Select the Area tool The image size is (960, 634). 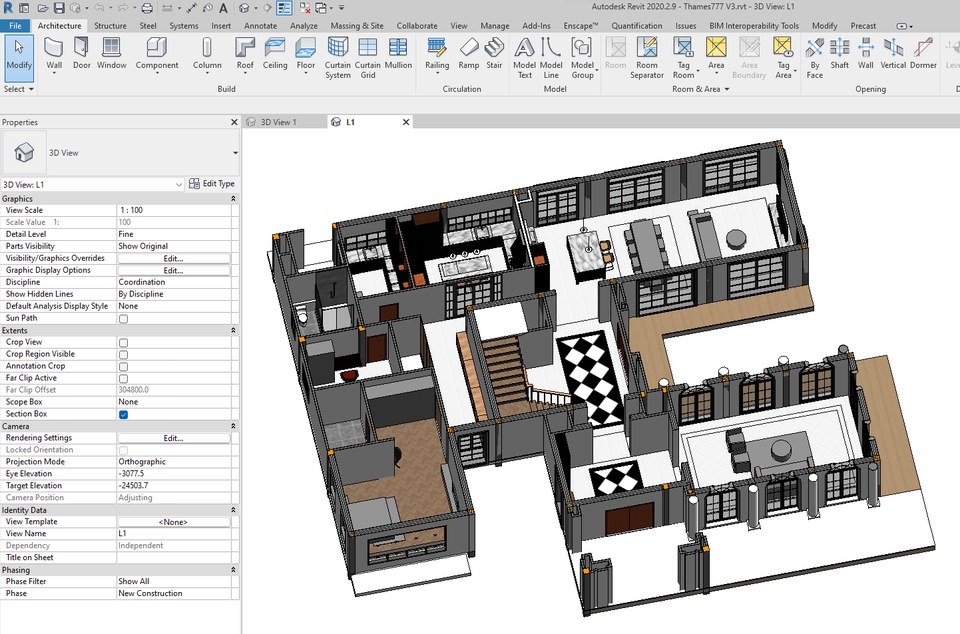click(x=716, y=55)
